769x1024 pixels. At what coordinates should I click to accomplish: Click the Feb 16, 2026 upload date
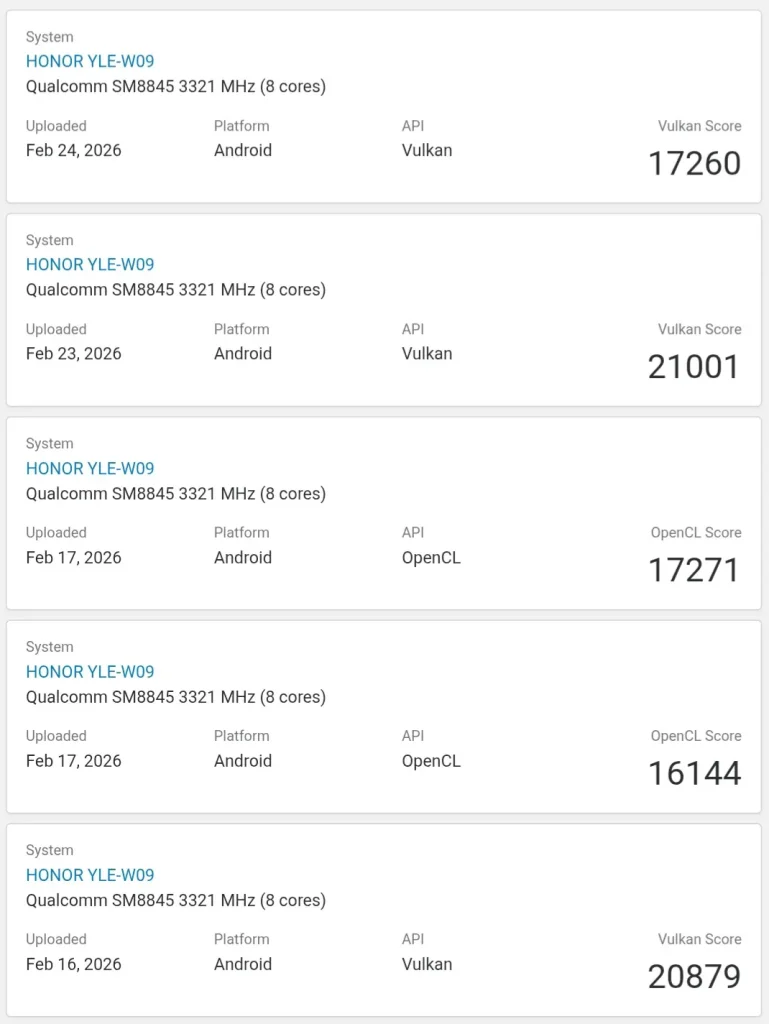pyautogui.click(x=73, y=964)
